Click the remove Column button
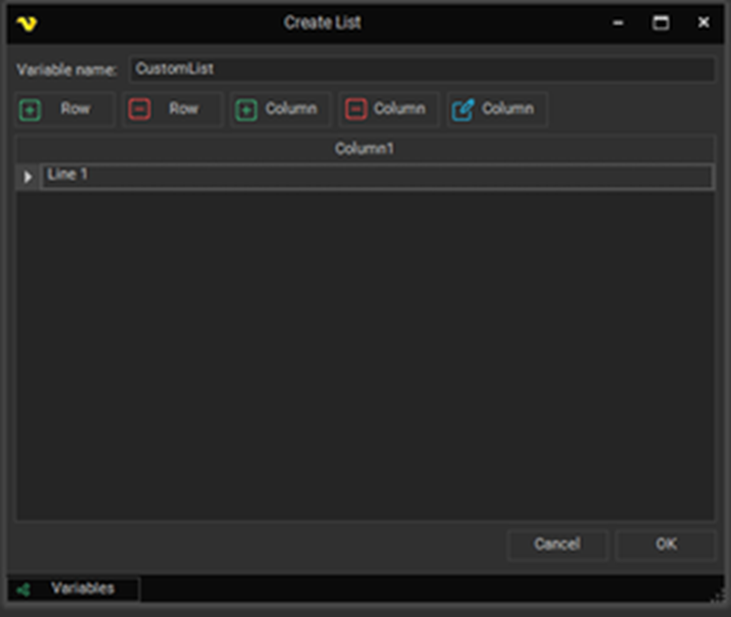The width and height of the screenshot is (731, 617). pyautogui.click(x=389, y=109)
